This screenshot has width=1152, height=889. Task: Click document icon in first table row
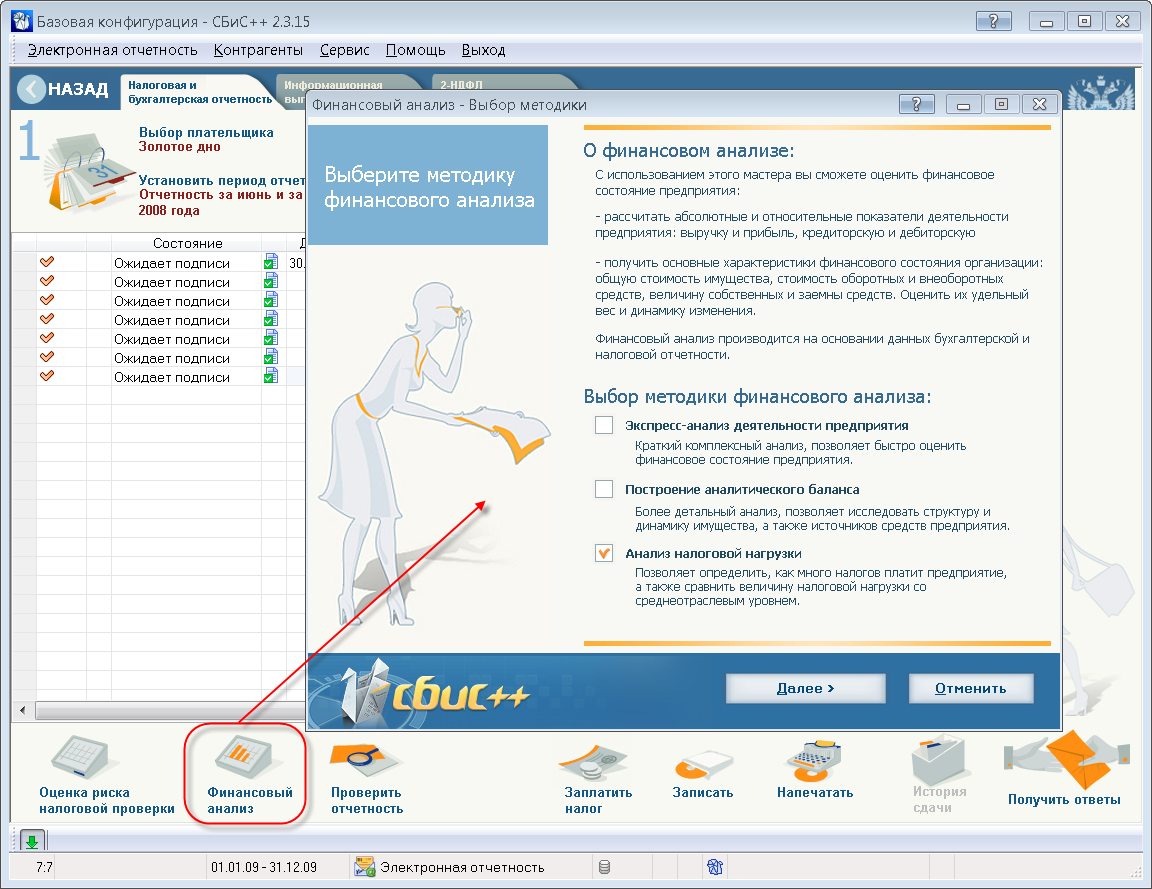[271, 262]
